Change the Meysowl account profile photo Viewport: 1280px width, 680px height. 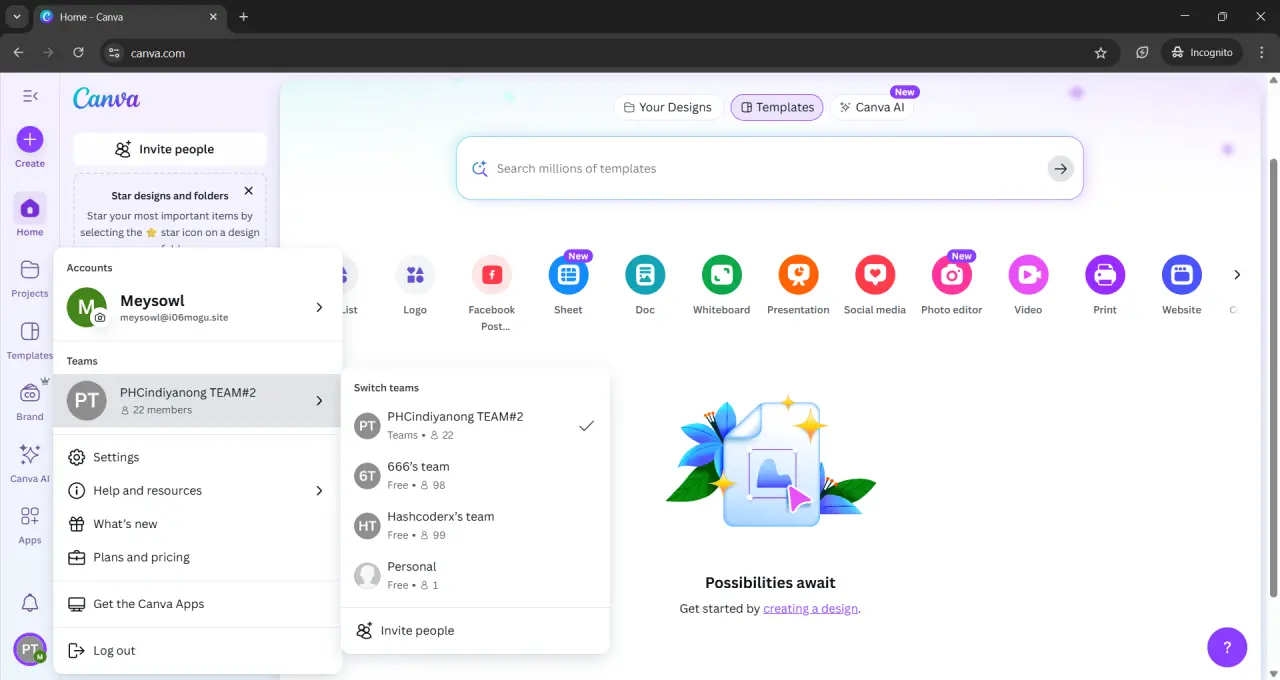tap(100, 318)
